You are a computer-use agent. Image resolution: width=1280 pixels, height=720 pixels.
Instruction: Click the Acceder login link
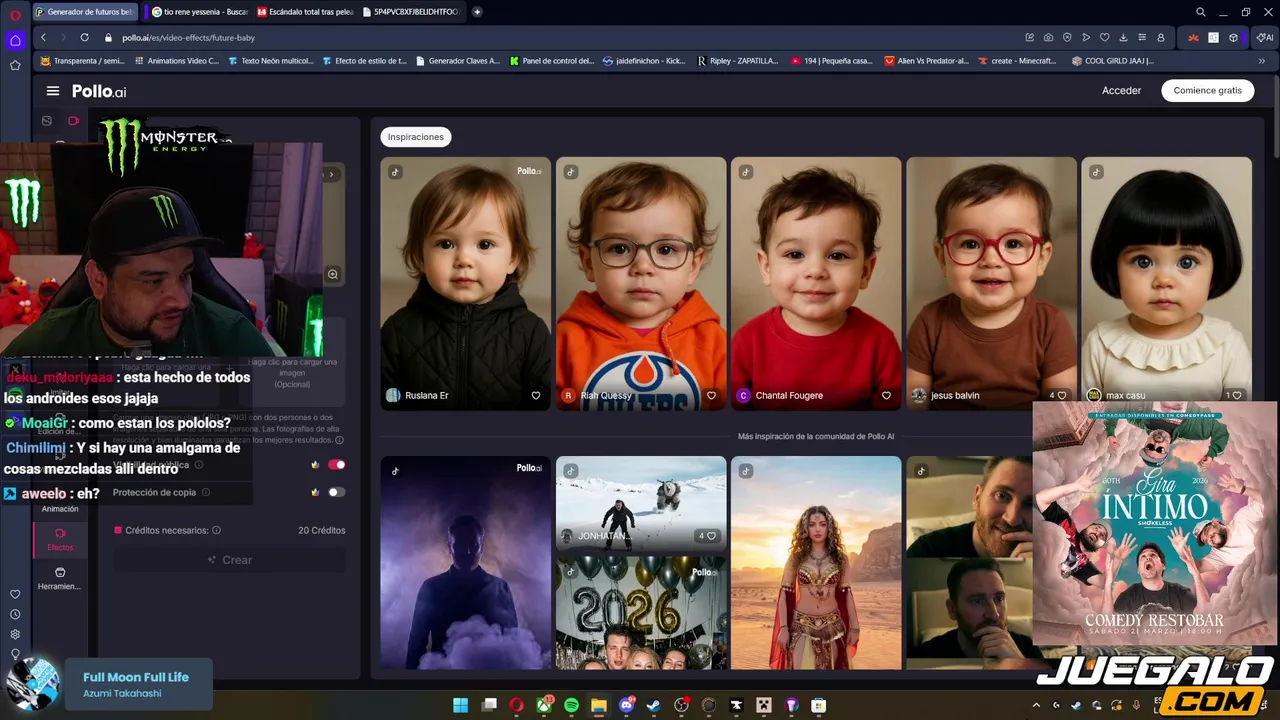(x=1121, y=90)
